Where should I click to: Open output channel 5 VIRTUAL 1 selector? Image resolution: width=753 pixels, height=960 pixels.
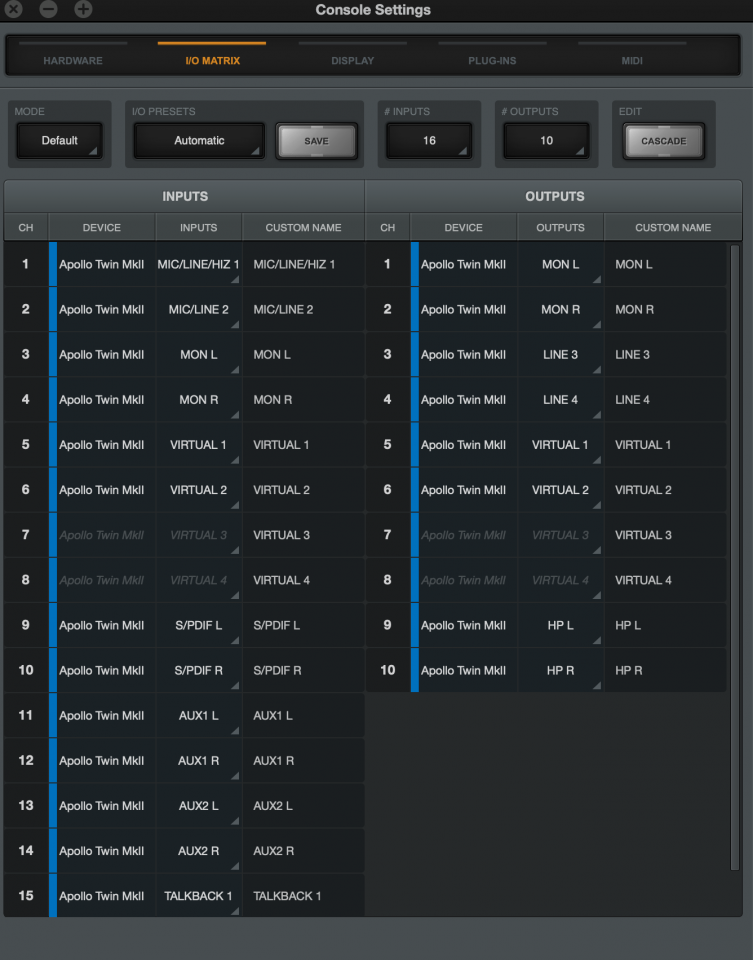[x=560, y=445]
